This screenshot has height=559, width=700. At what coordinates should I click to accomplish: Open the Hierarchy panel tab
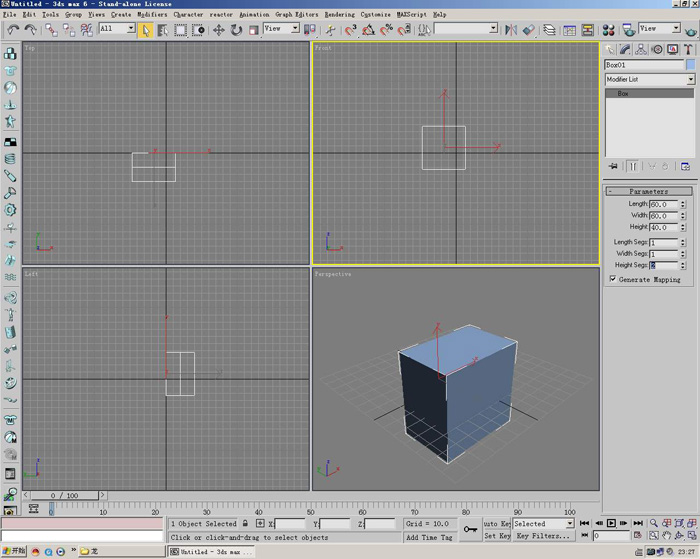[641, 49]
